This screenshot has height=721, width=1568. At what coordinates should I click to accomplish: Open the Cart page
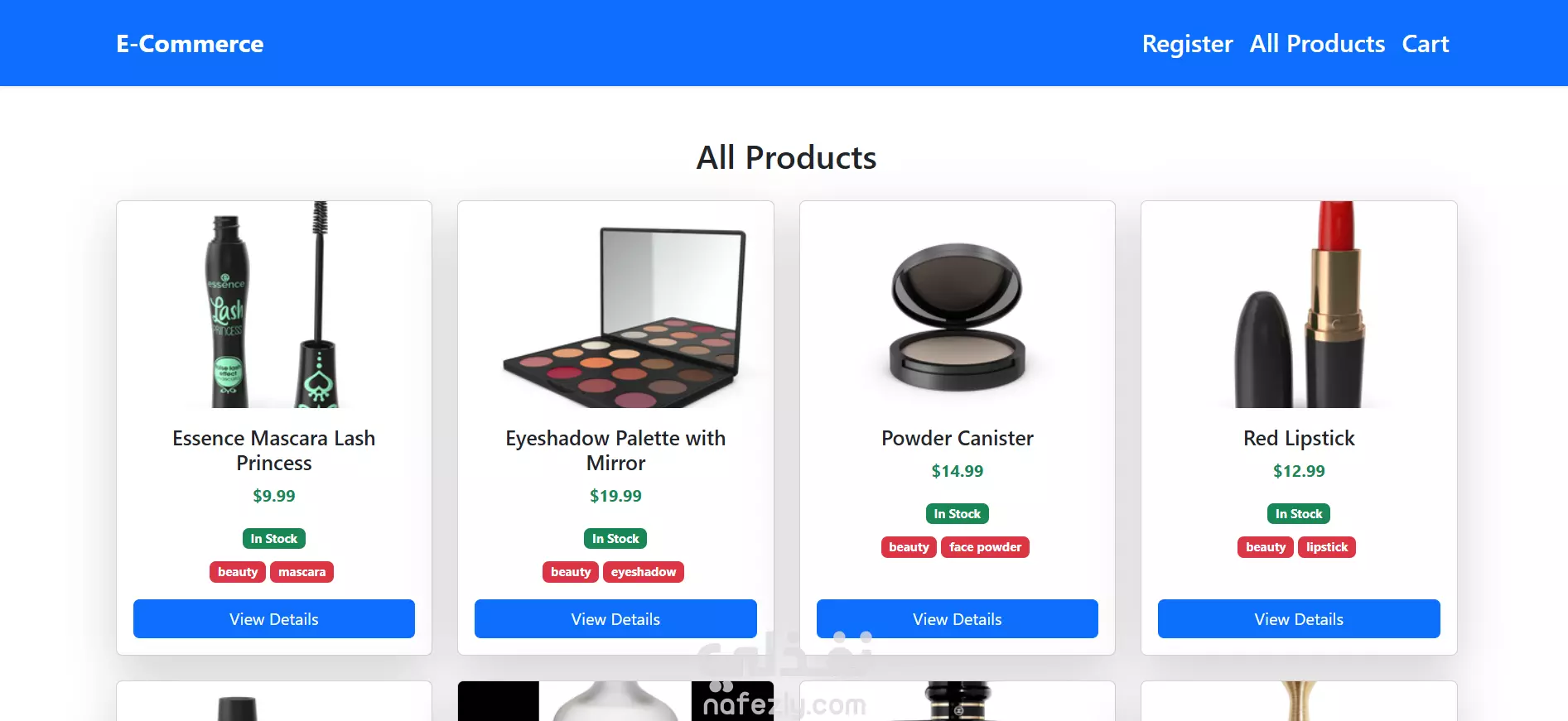click(x=1425, y=44)
